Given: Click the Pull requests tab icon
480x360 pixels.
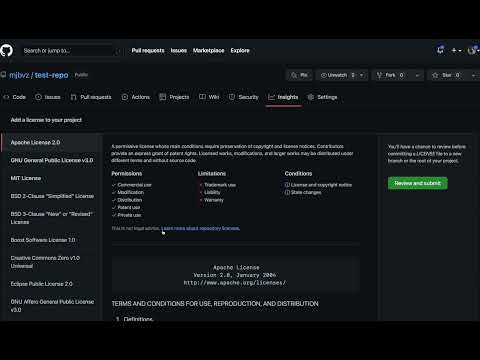Looking at the screenshot, I should click(x=74, y=97).
